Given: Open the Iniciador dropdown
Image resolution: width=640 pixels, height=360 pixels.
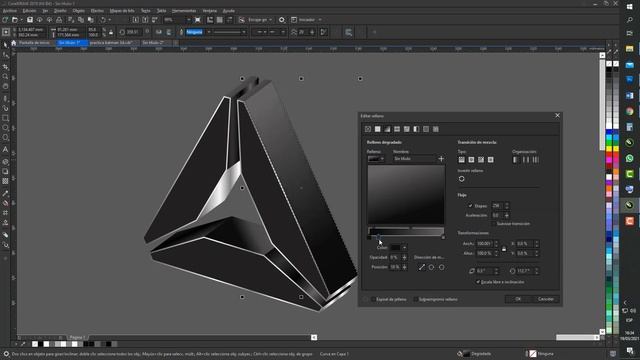Looking at the screenshot, I should (320, 20).
